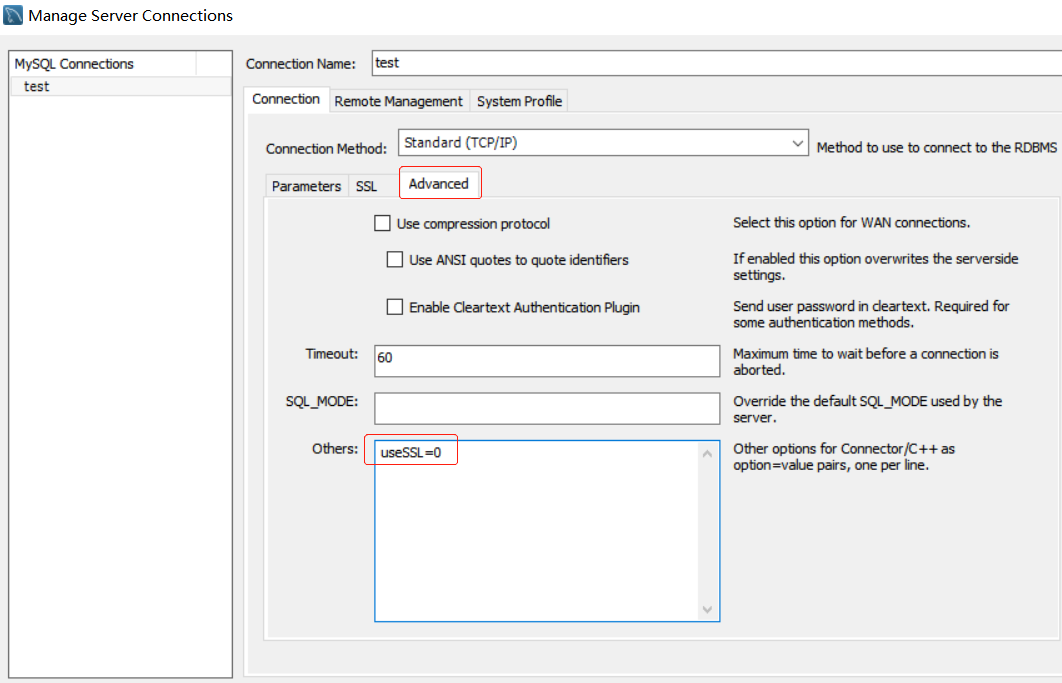Click into the Timeout field
The image size is (1062, 683).
tap(547, 360)
